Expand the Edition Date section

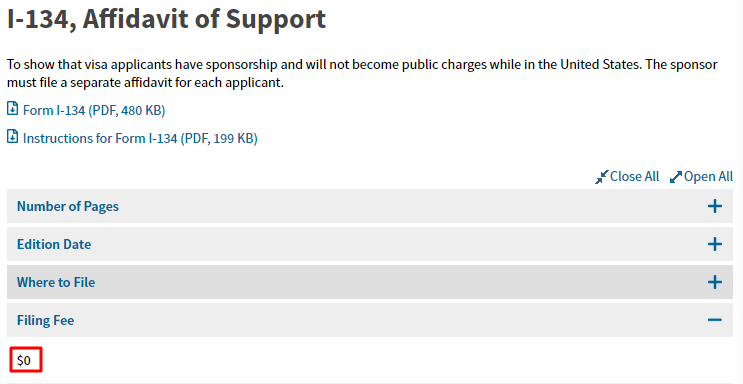click(370, 244)
